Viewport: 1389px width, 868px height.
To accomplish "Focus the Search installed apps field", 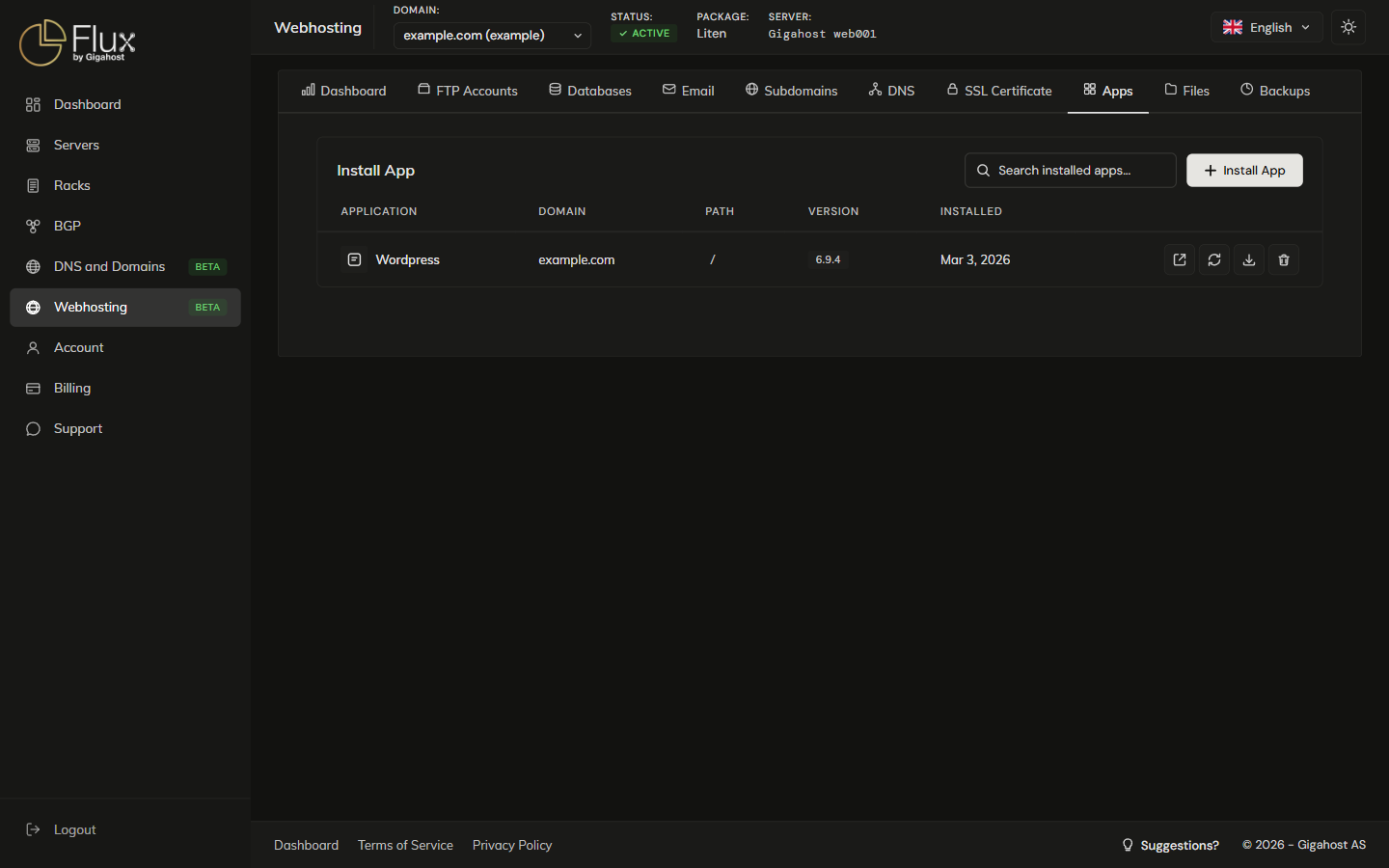I will pyautogui.click(x=1071, y=171).
